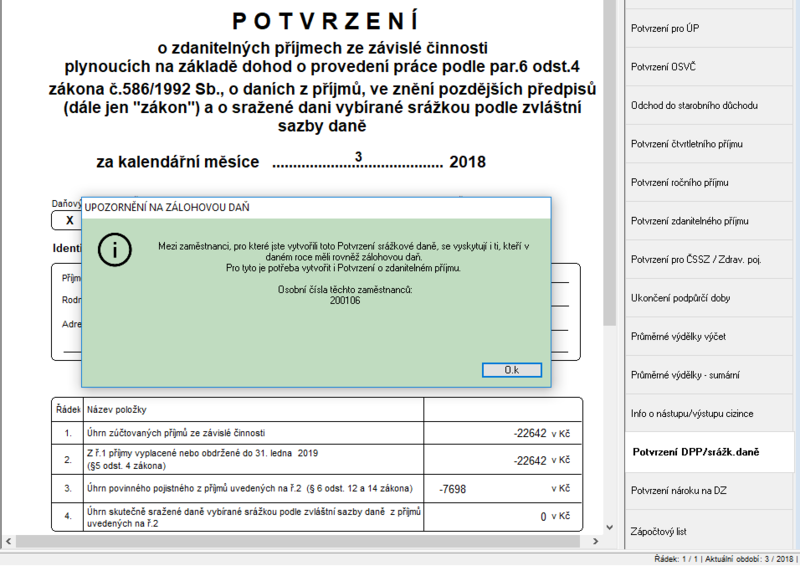Click the horizontal scrollbar left arrow
The width and height of the screenshot is (800, 566).
pyautogui.click(x=8, y=541)
